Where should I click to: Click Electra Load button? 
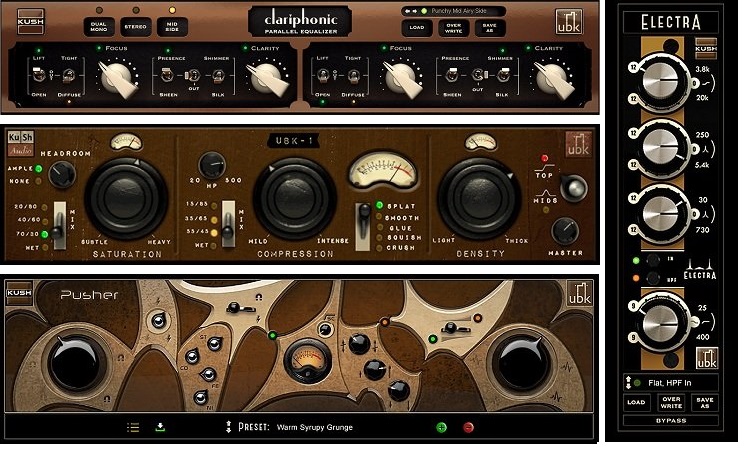(636, 403)
